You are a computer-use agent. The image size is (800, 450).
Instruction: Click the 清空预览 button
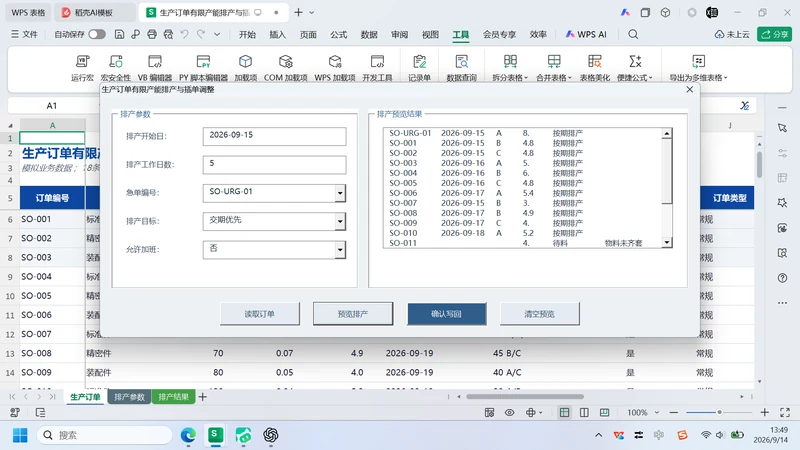pyautogui.click(x=539, y=314)
